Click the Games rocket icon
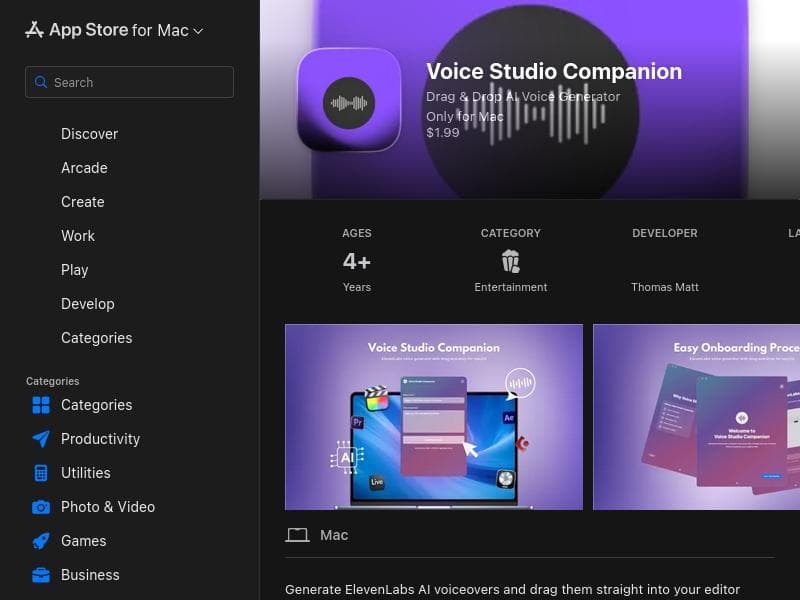The height and width of the screenshot is (600, 800). (x=41, y=541)
